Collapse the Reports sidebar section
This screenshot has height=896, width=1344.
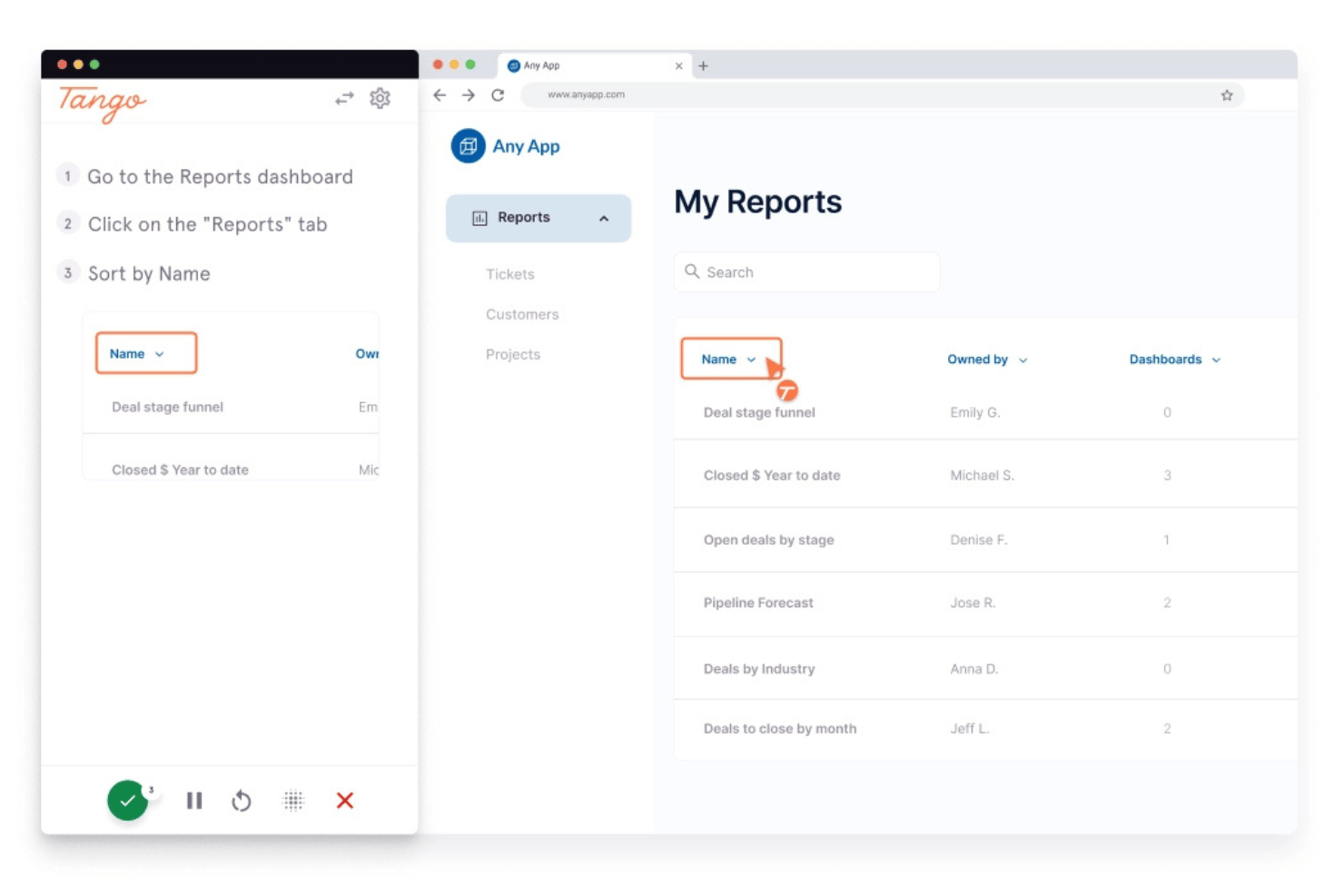[x=604, y=218]
